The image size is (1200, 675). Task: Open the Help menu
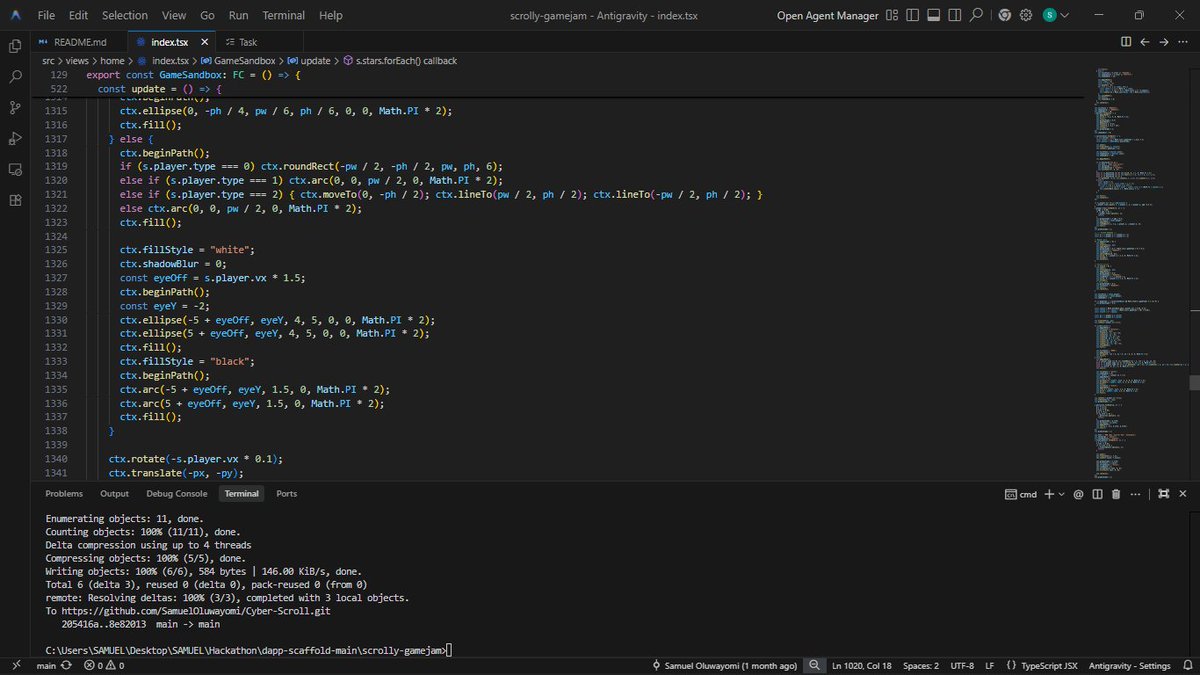coord(330,15)
